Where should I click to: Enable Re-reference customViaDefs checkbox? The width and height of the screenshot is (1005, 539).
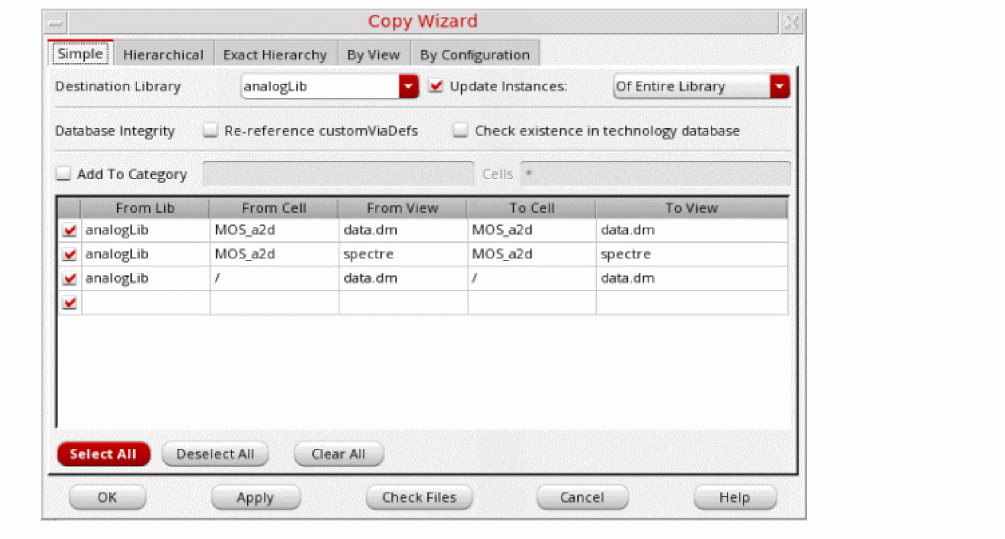coord(210,131)
